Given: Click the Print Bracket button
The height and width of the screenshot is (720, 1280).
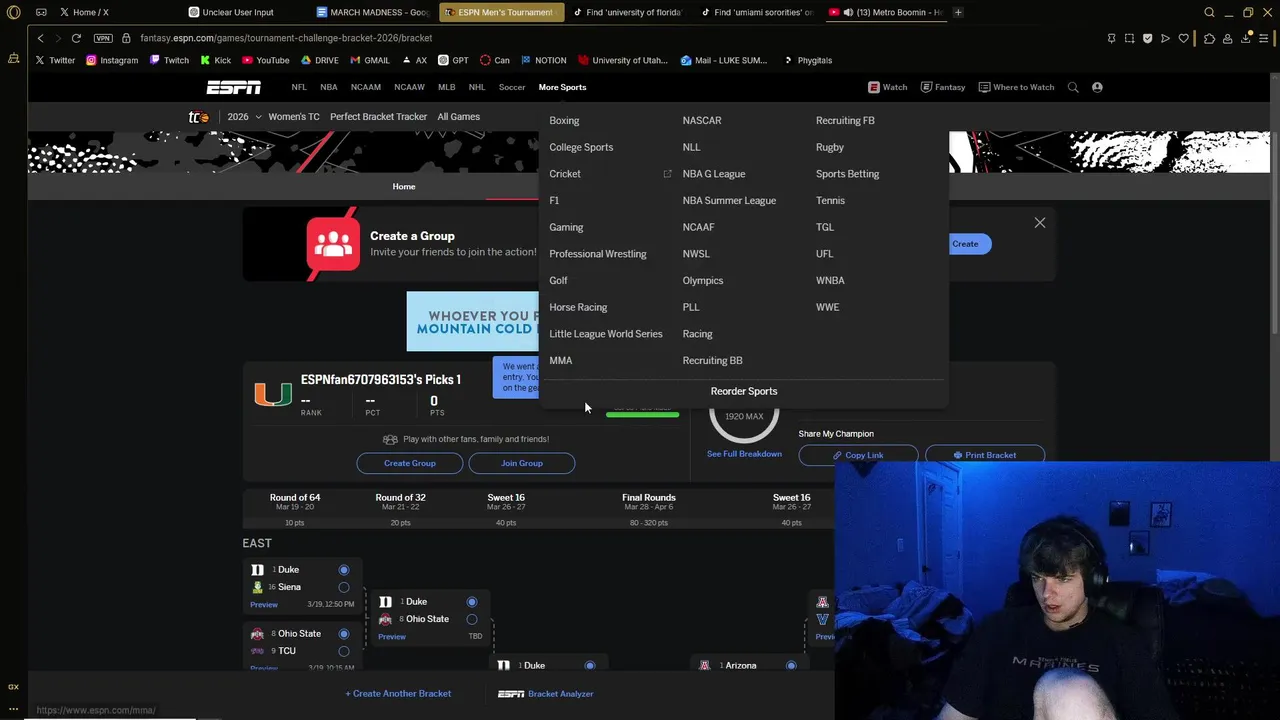Looking at the screenshot, I should pyautogui.click(x=985, y=455).
